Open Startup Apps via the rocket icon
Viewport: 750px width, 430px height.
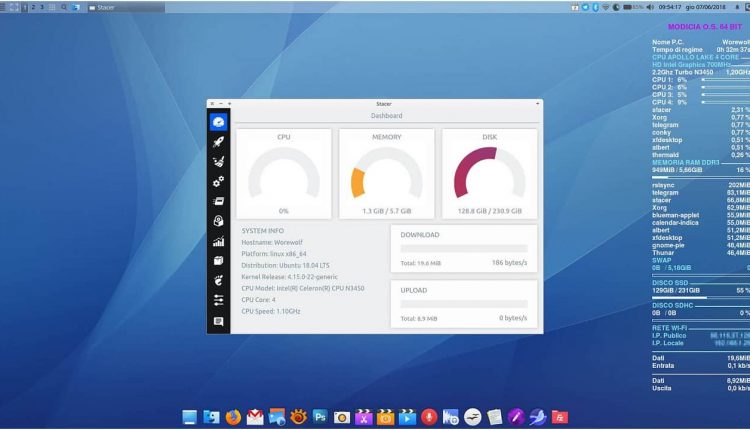pyautogui.click(x=218, y=143)
